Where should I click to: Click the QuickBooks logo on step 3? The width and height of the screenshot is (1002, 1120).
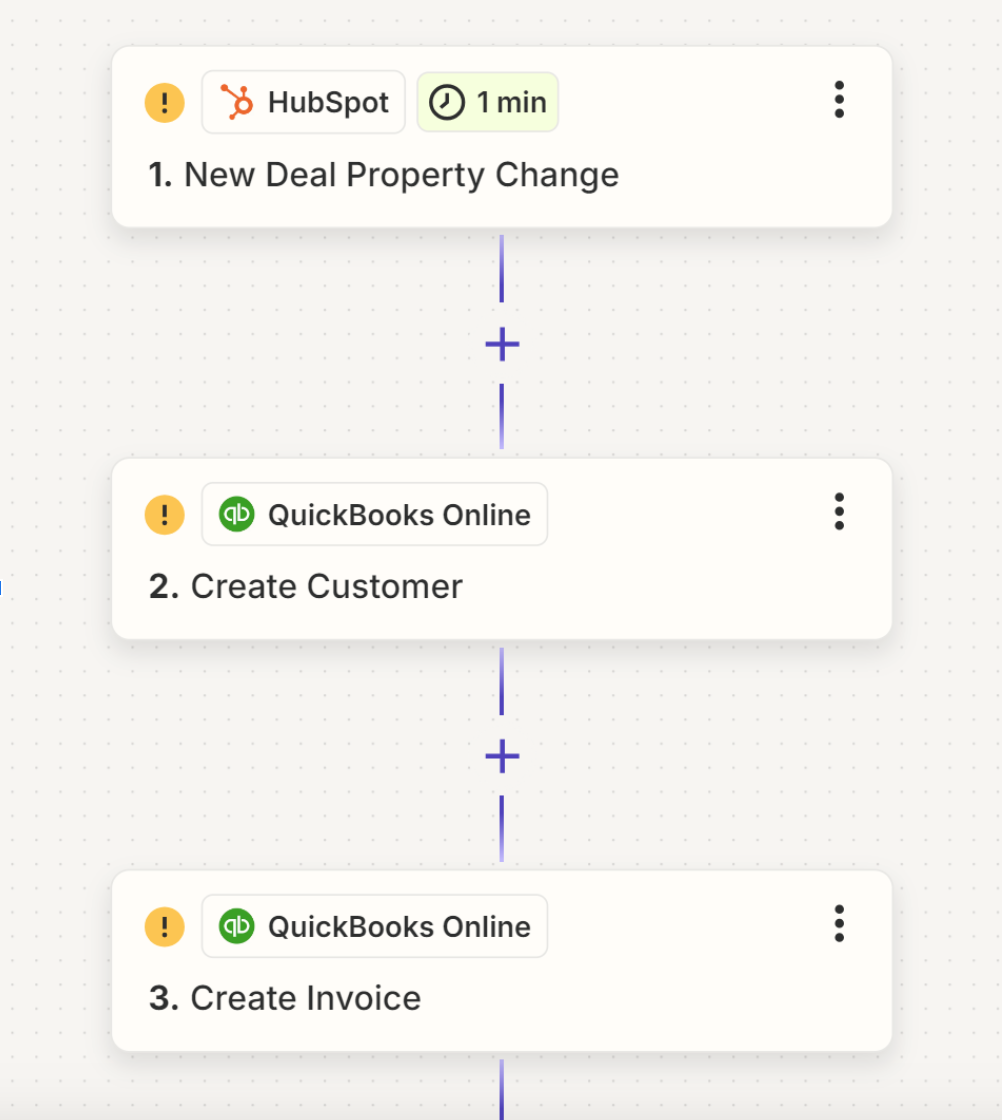pyautogui.click(x=236, y=926)
